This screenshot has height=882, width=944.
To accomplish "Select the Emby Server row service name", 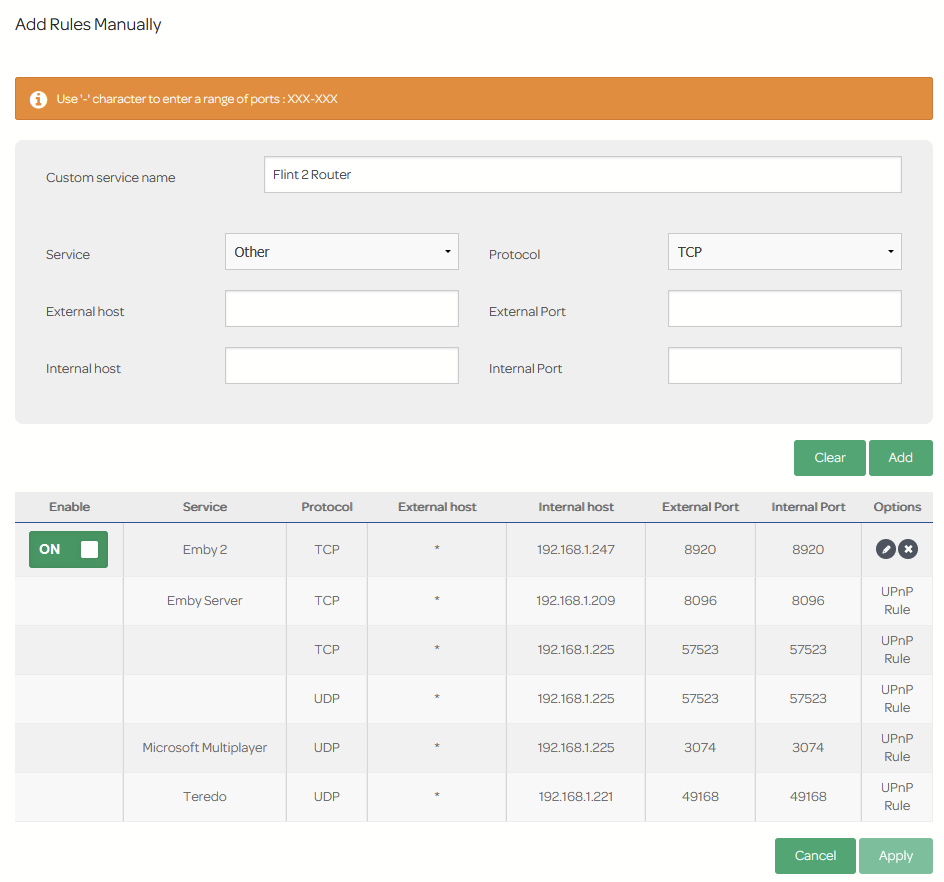I will pos(205,601).
